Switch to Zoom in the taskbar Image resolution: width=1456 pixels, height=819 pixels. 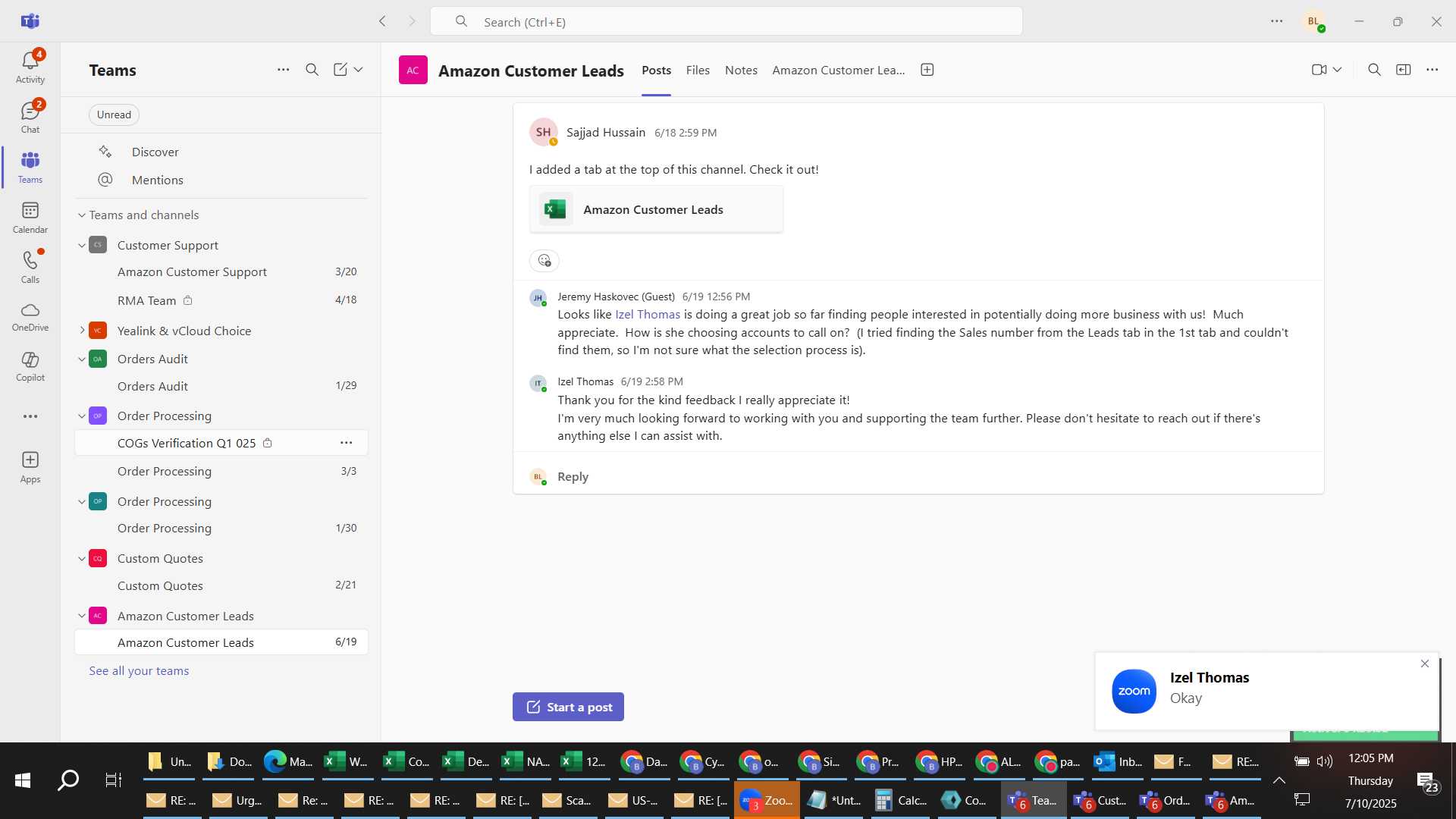pyautogui.click(x=767, y=800)
